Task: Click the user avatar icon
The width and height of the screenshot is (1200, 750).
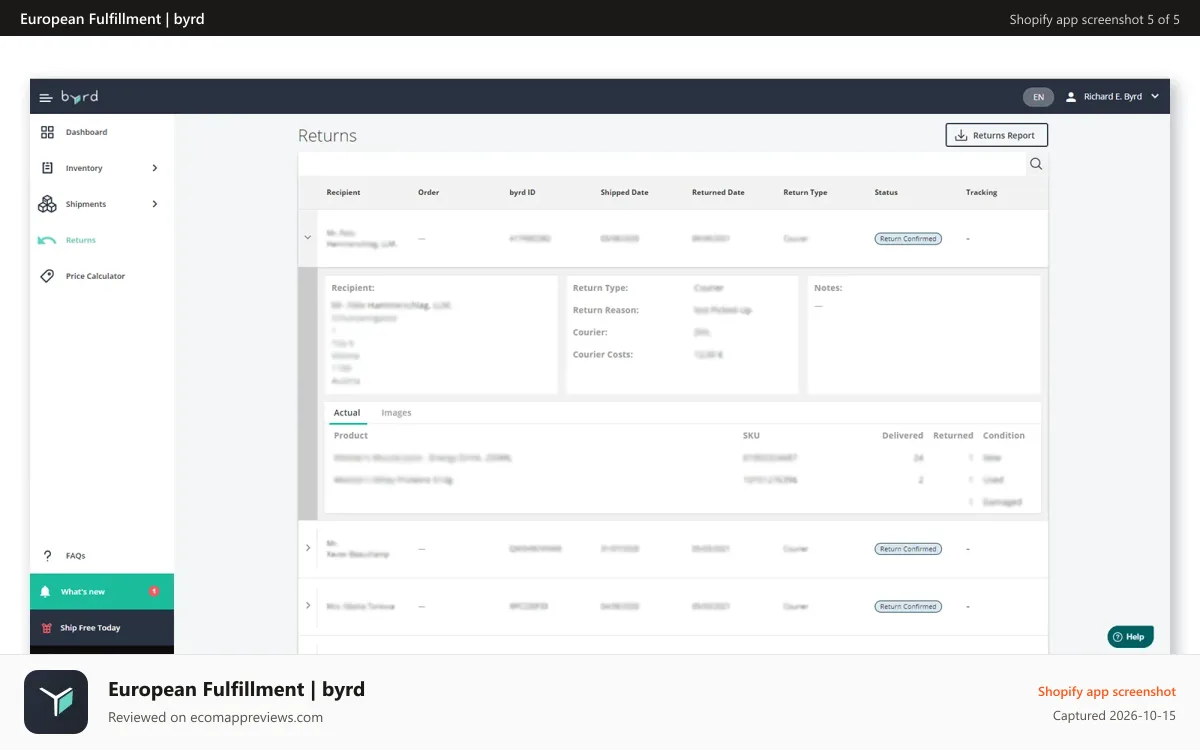Action: point(1071,97)
